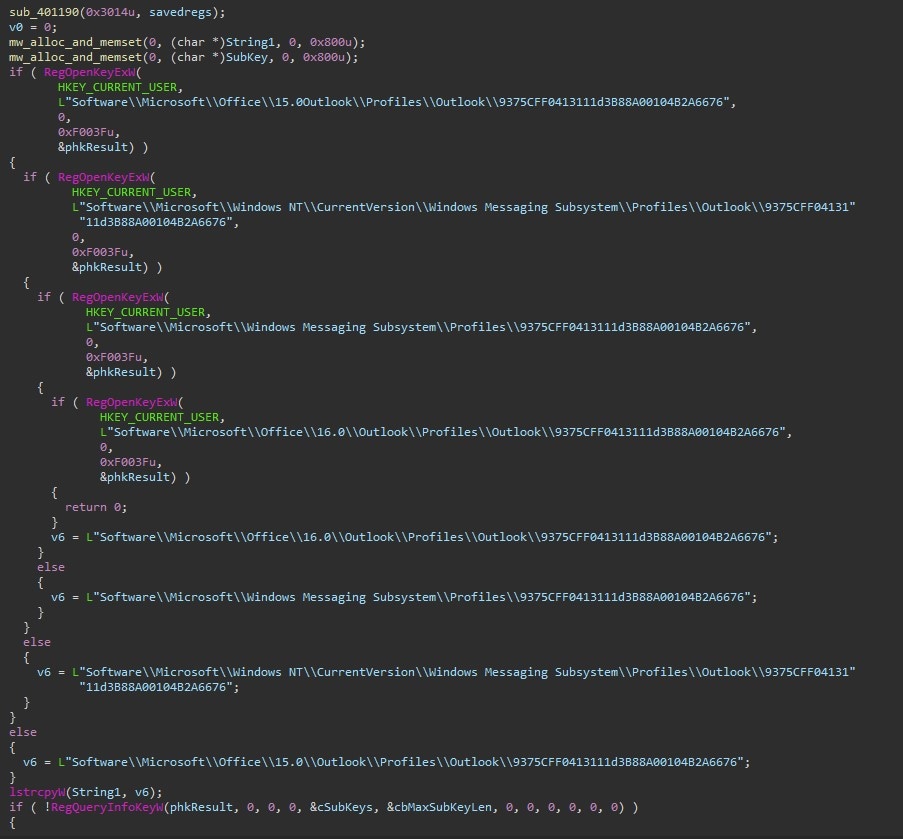Click the Office\\15.0Outlook registry path string
This screenshot has height=839, width=903.
(x=397, y=102)
